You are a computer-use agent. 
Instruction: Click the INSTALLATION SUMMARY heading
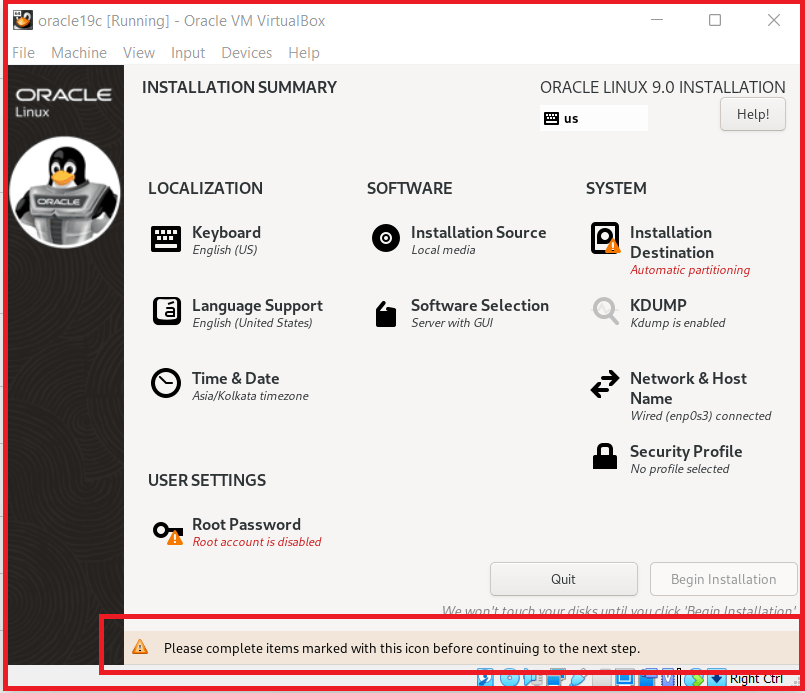239,87
